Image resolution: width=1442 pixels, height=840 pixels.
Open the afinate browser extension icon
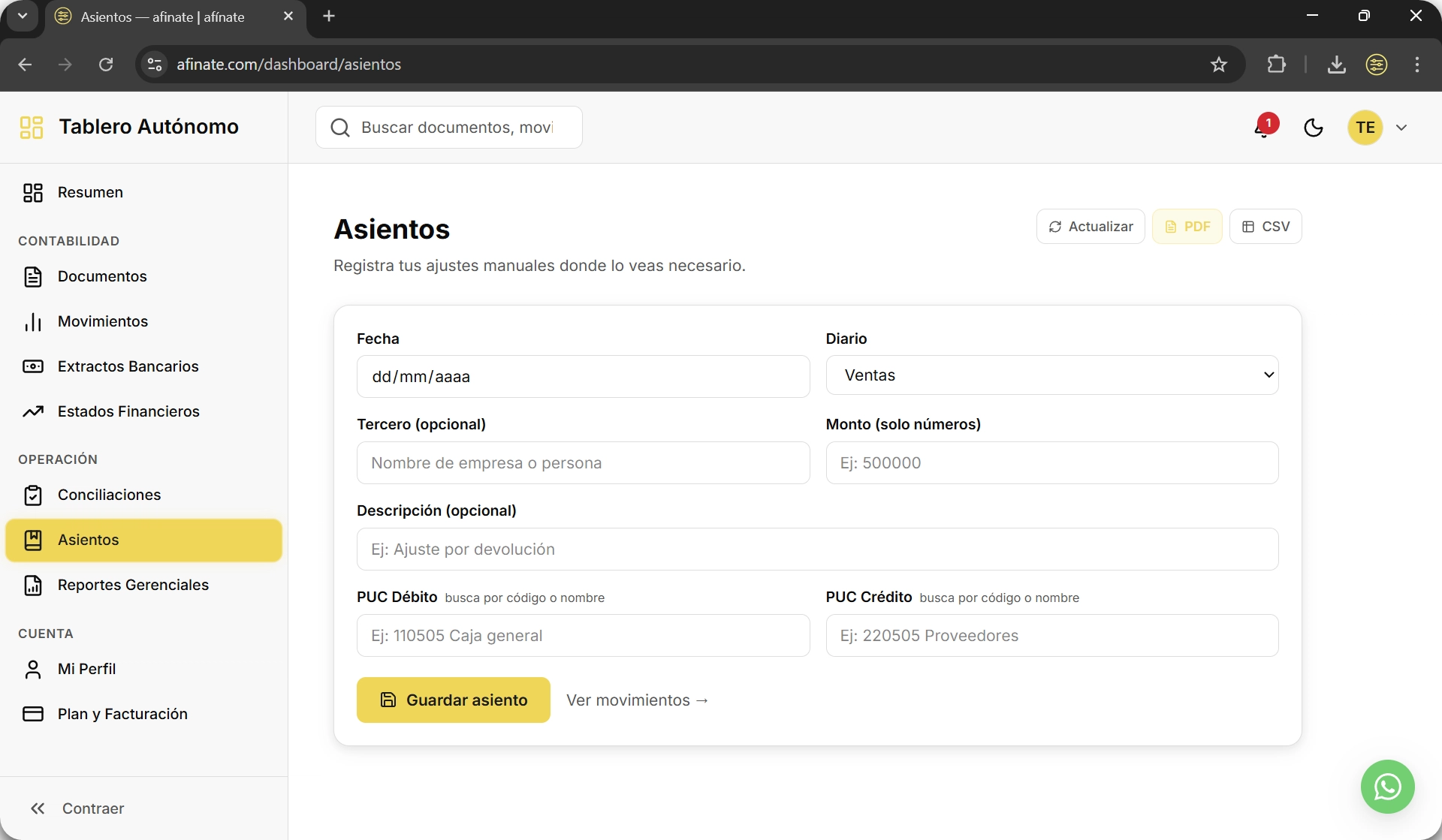(x=1376, y=65)
